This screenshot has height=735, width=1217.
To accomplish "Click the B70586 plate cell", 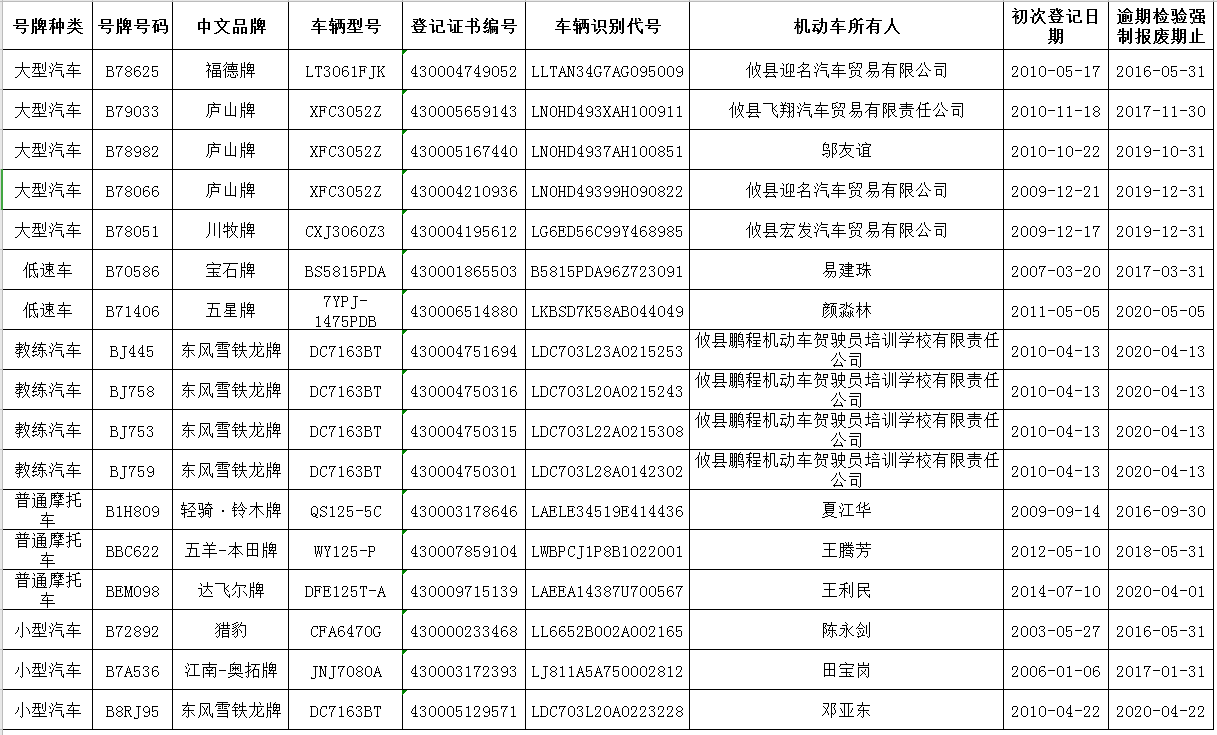I will click(x=132, y=271).
